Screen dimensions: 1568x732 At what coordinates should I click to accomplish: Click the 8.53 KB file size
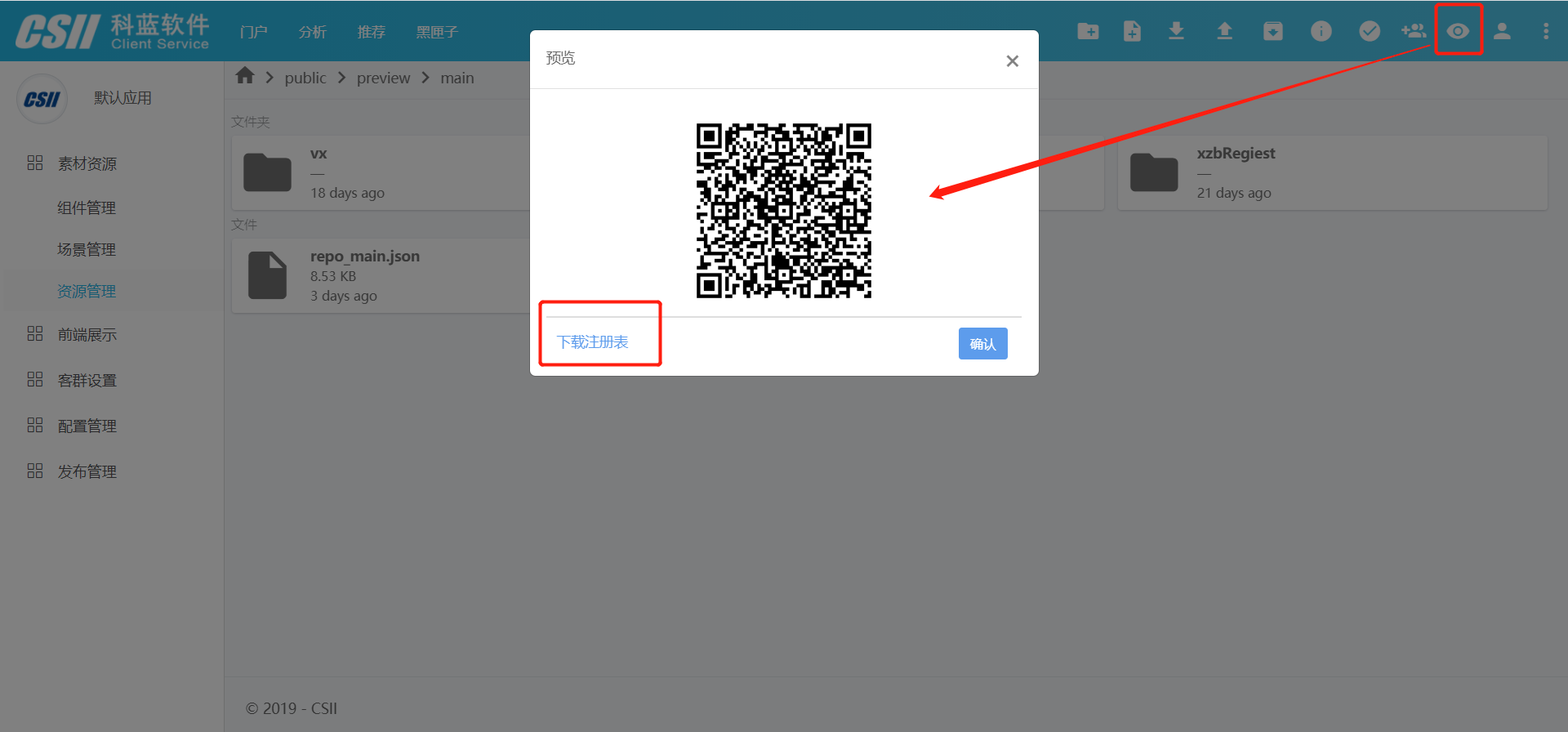[333, 276]
